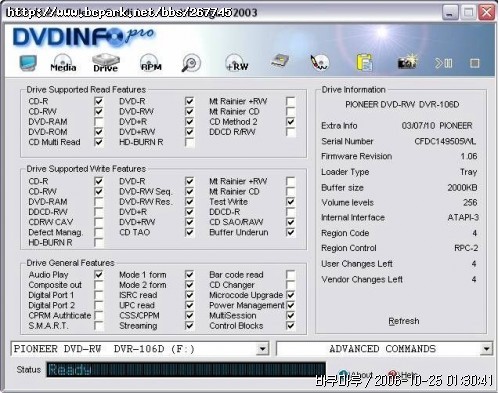Click the Ready status display
This screenshot has height=393, width=500.
coord(186,370)
